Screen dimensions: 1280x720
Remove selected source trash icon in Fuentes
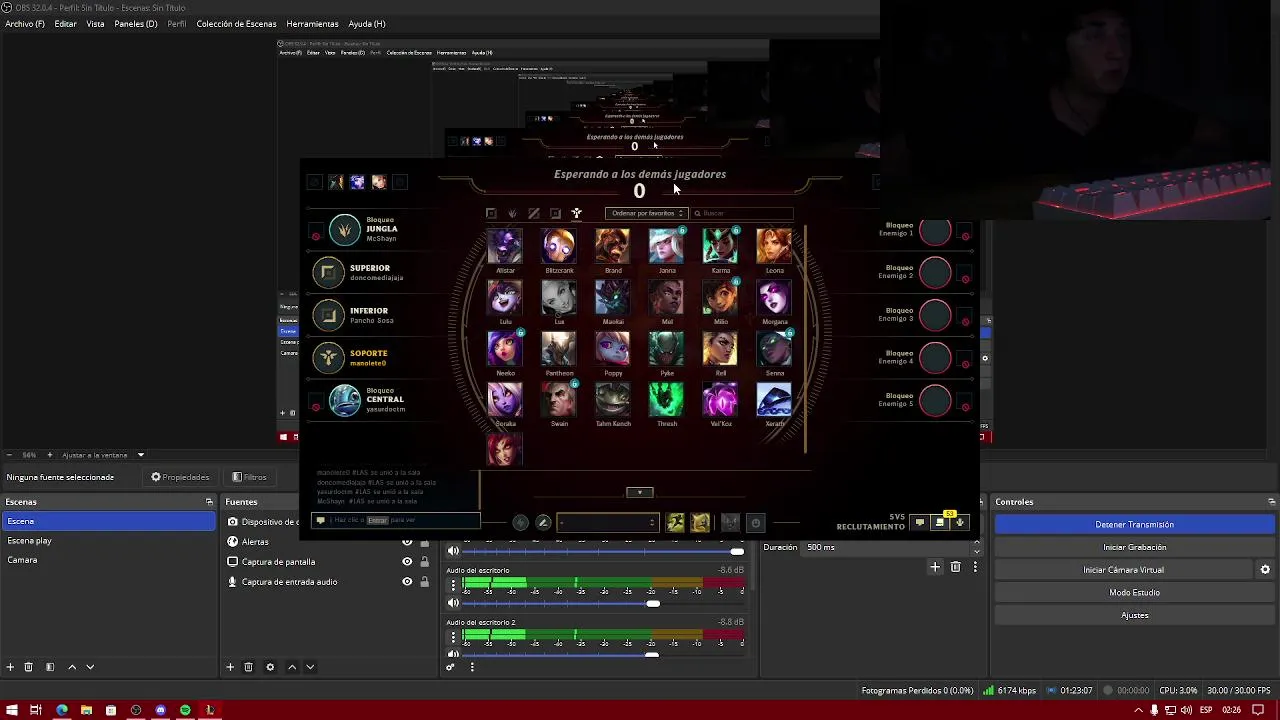(248, 667)
